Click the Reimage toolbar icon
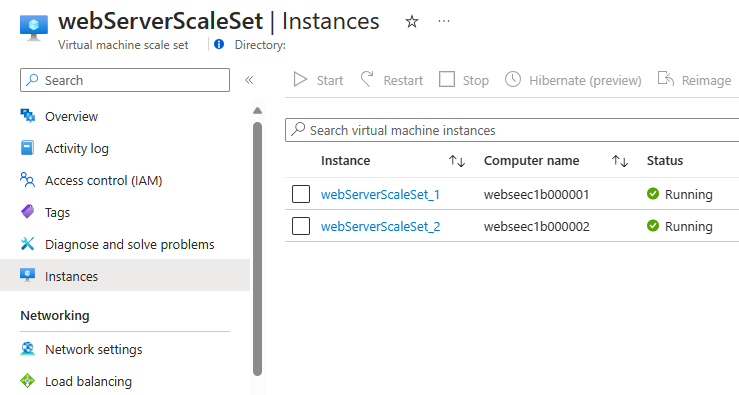This screenshot has height=395, width=739. coord(665,79)
